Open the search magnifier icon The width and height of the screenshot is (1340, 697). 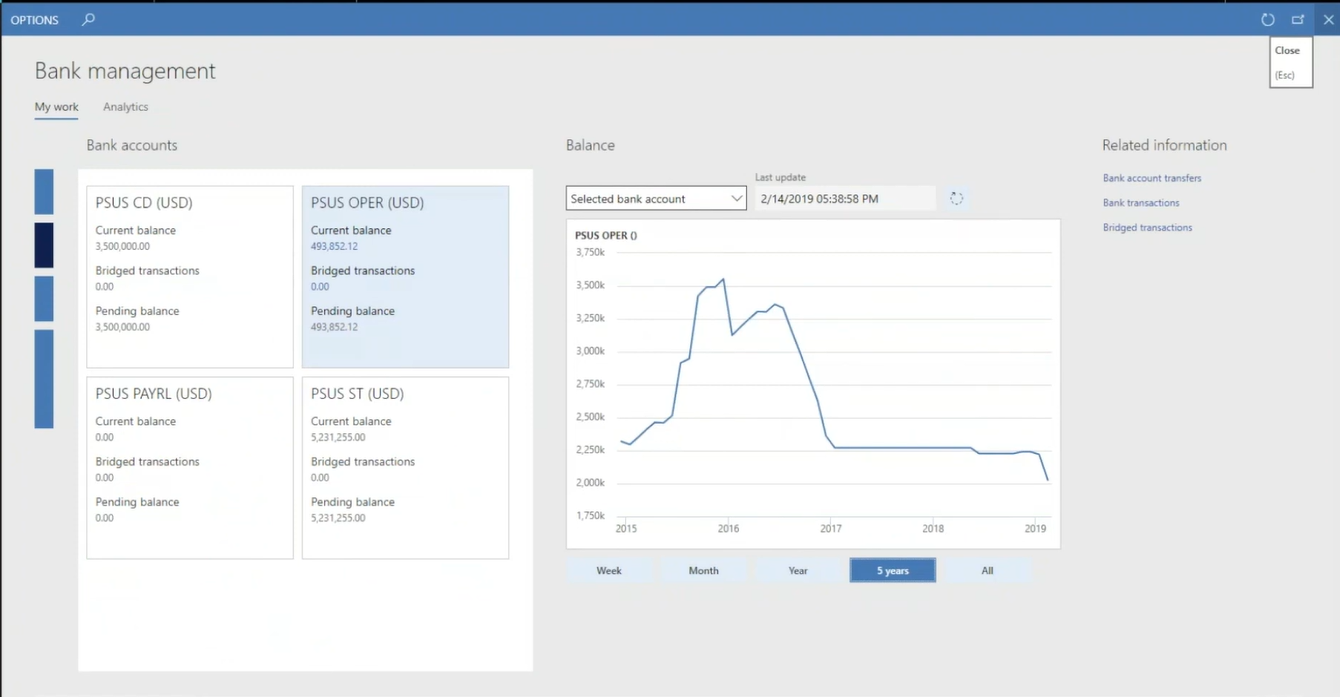[88, 19]
